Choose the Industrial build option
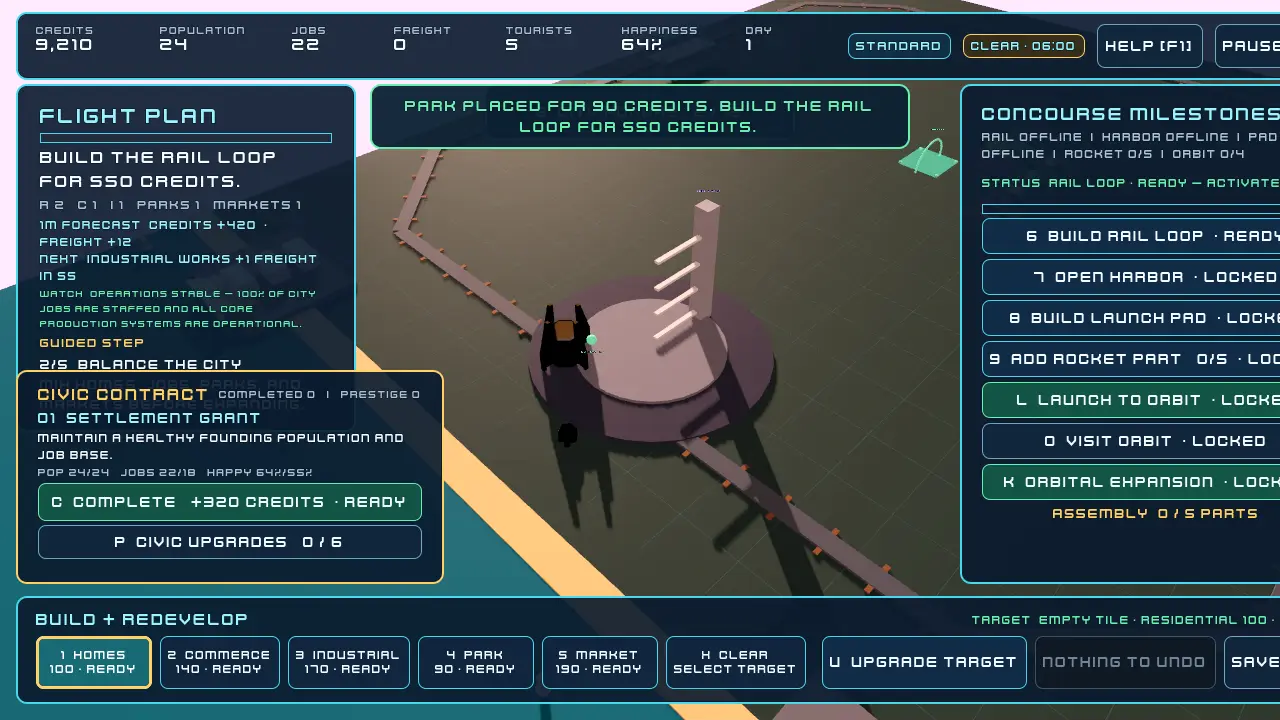The image size is (1280, 720). point(348,662)
